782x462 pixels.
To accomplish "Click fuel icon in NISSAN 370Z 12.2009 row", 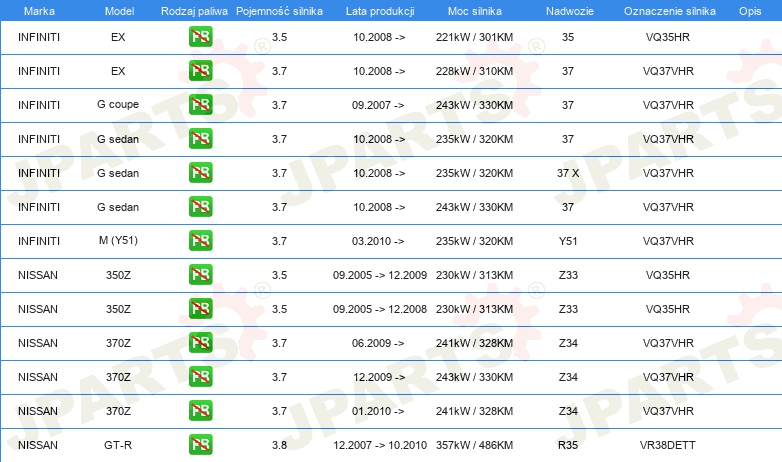I will tap(200, 377).
